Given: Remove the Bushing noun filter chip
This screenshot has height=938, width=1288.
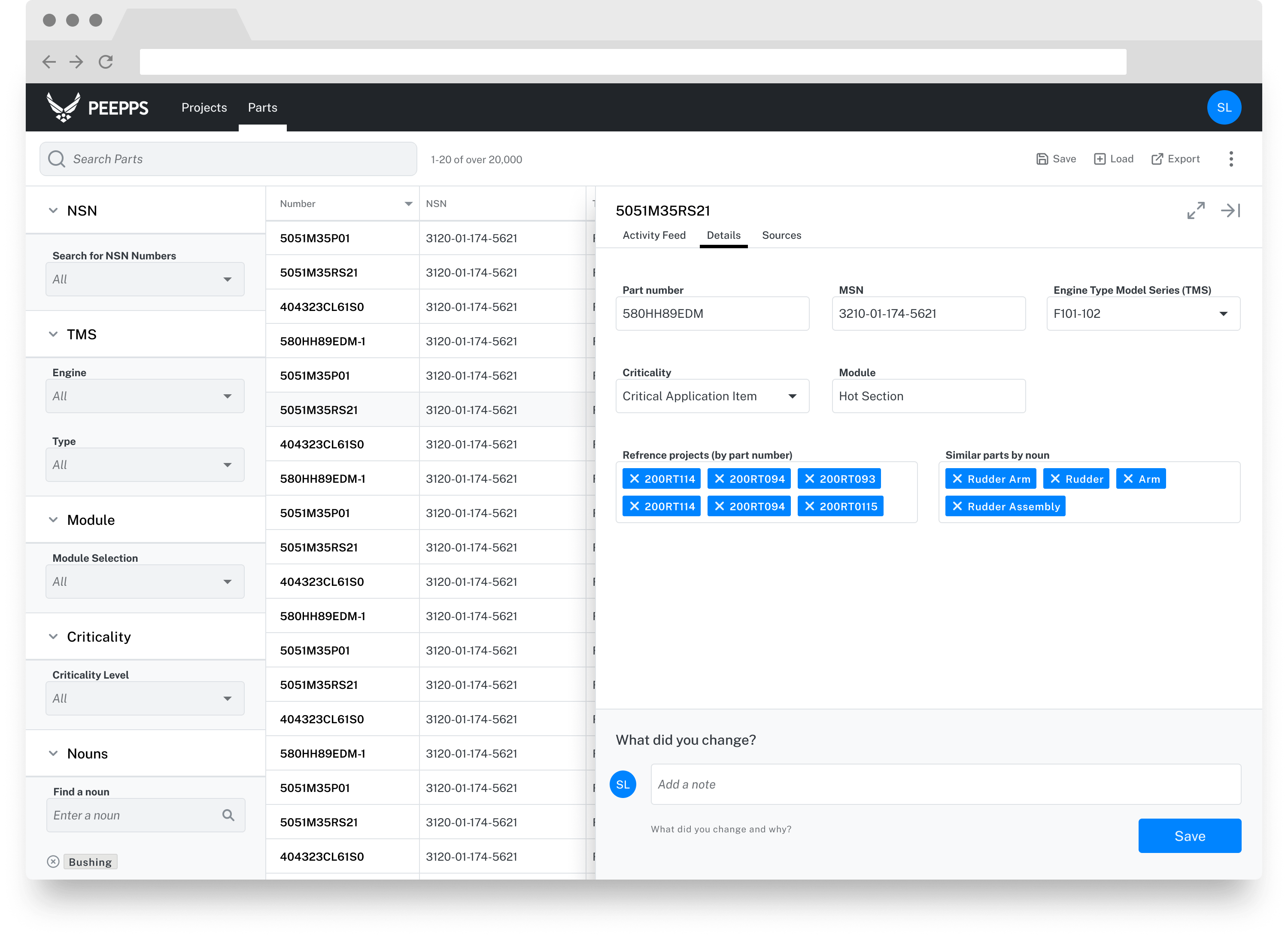Looking at the screenshot, I should [x=53, y=862].
